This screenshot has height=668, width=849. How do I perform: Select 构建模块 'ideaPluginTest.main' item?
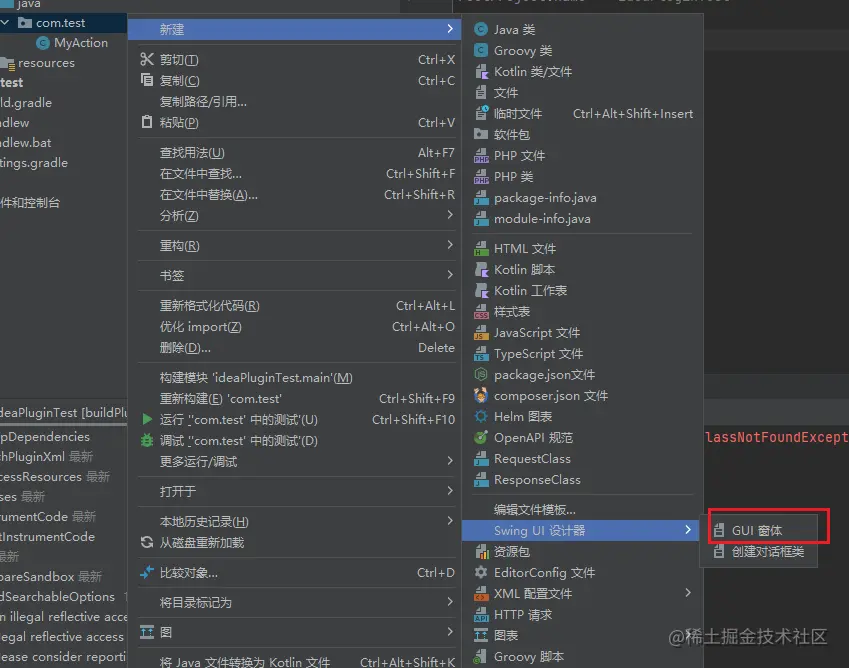pyautogui.click(x=296, y=378)
